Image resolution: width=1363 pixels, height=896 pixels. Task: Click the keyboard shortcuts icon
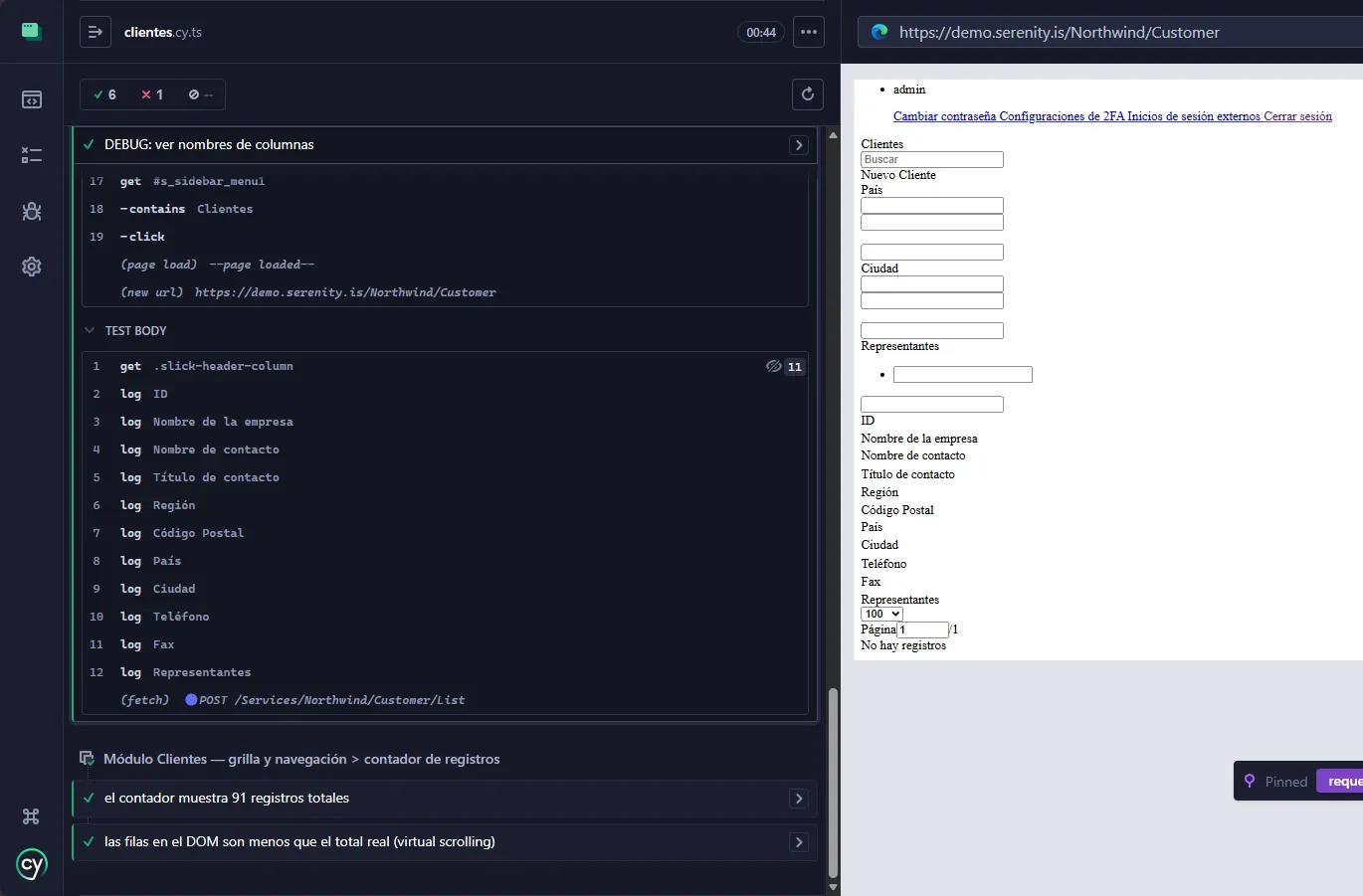31,816
